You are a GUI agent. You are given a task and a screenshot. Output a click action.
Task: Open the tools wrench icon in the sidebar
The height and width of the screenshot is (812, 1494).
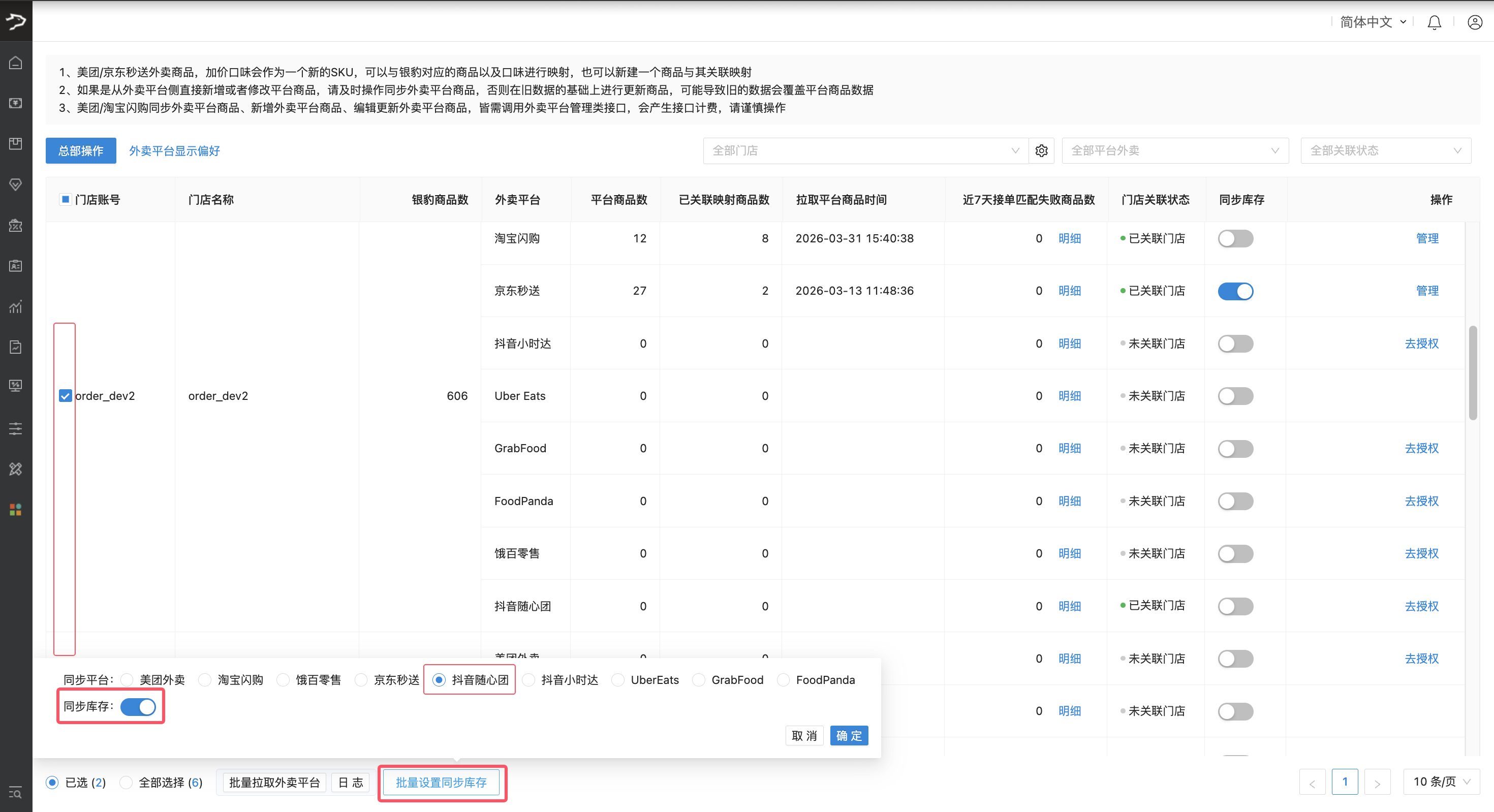tap(16, 469)
